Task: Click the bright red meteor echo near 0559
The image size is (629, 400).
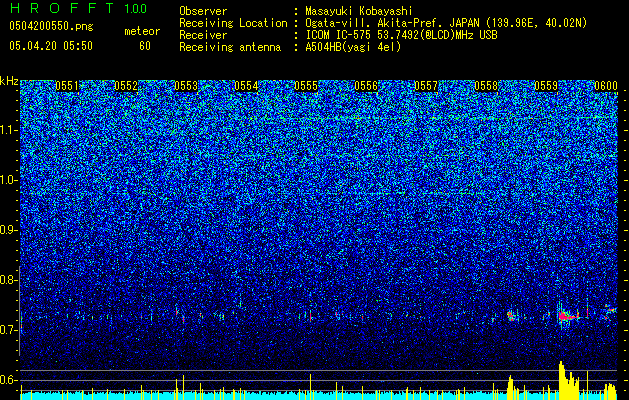Action: pyautogui.click(x=567, y=317)
